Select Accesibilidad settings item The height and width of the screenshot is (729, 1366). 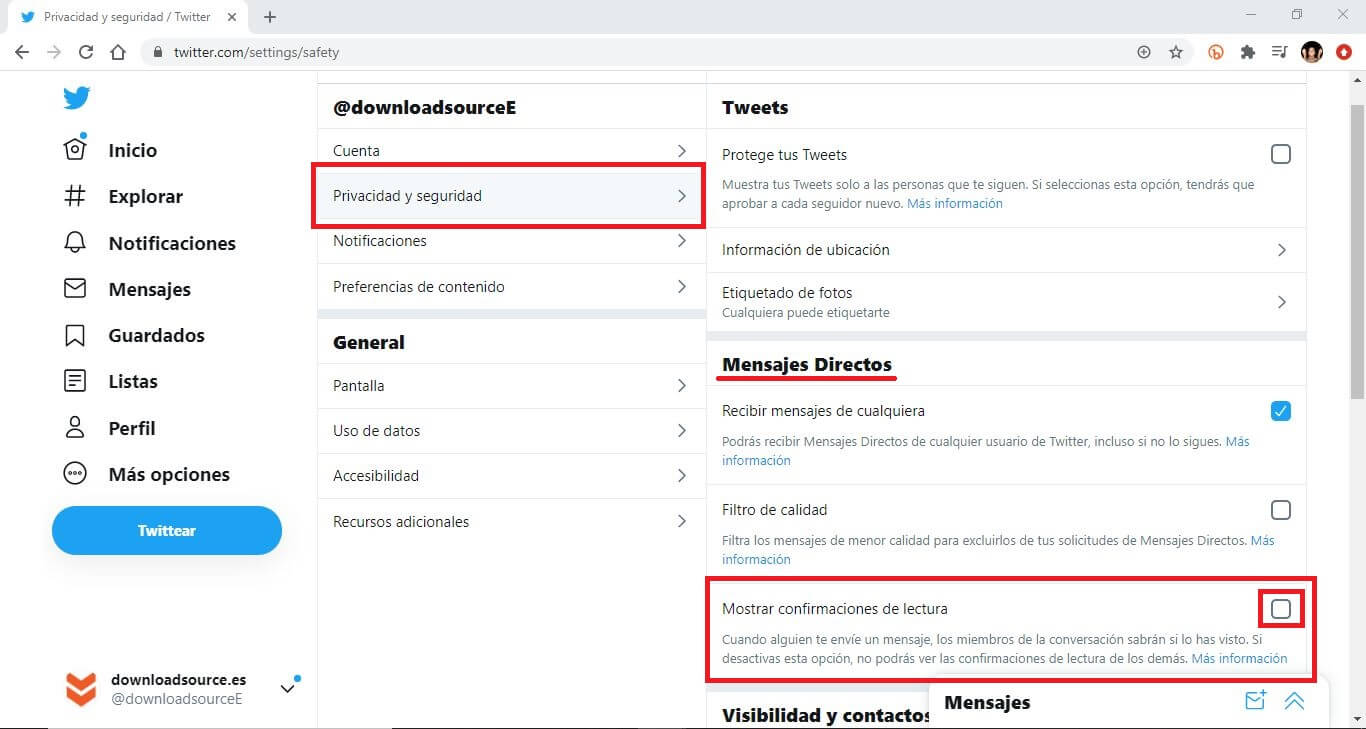[511, 475]
